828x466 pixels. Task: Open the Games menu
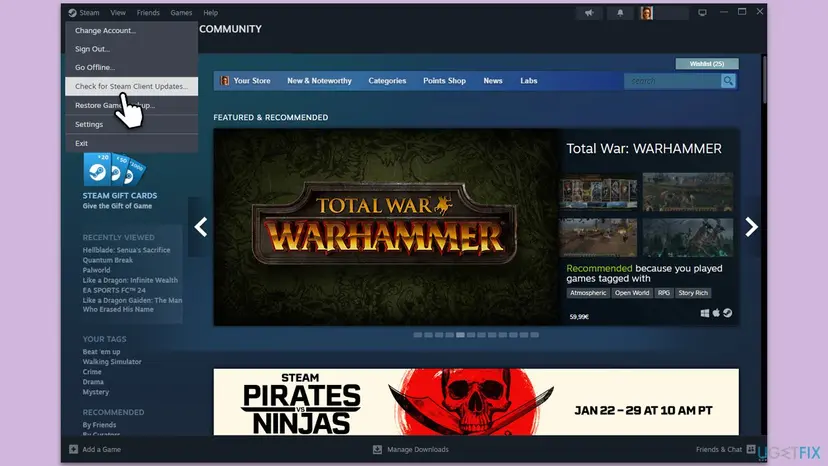click(181, 13)
